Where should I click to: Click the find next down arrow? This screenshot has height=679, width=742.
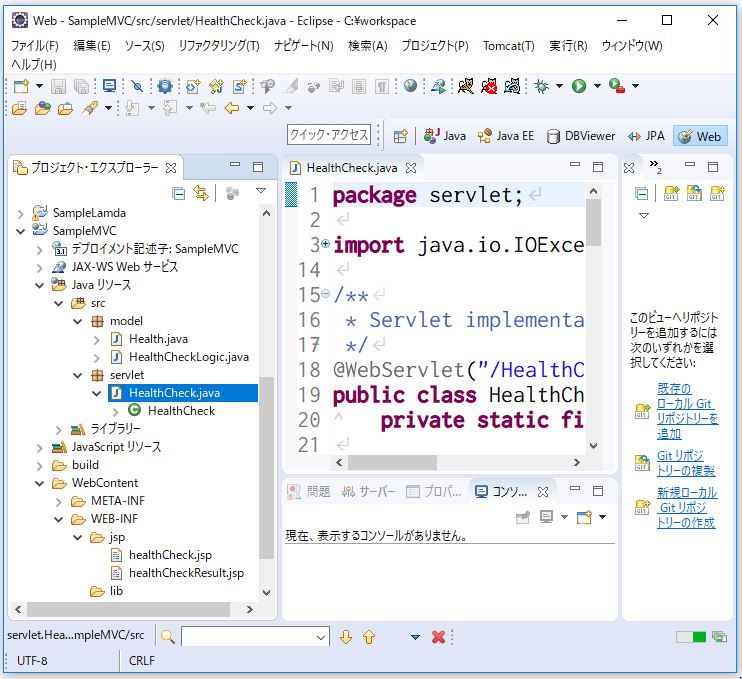tap(346, 637)
